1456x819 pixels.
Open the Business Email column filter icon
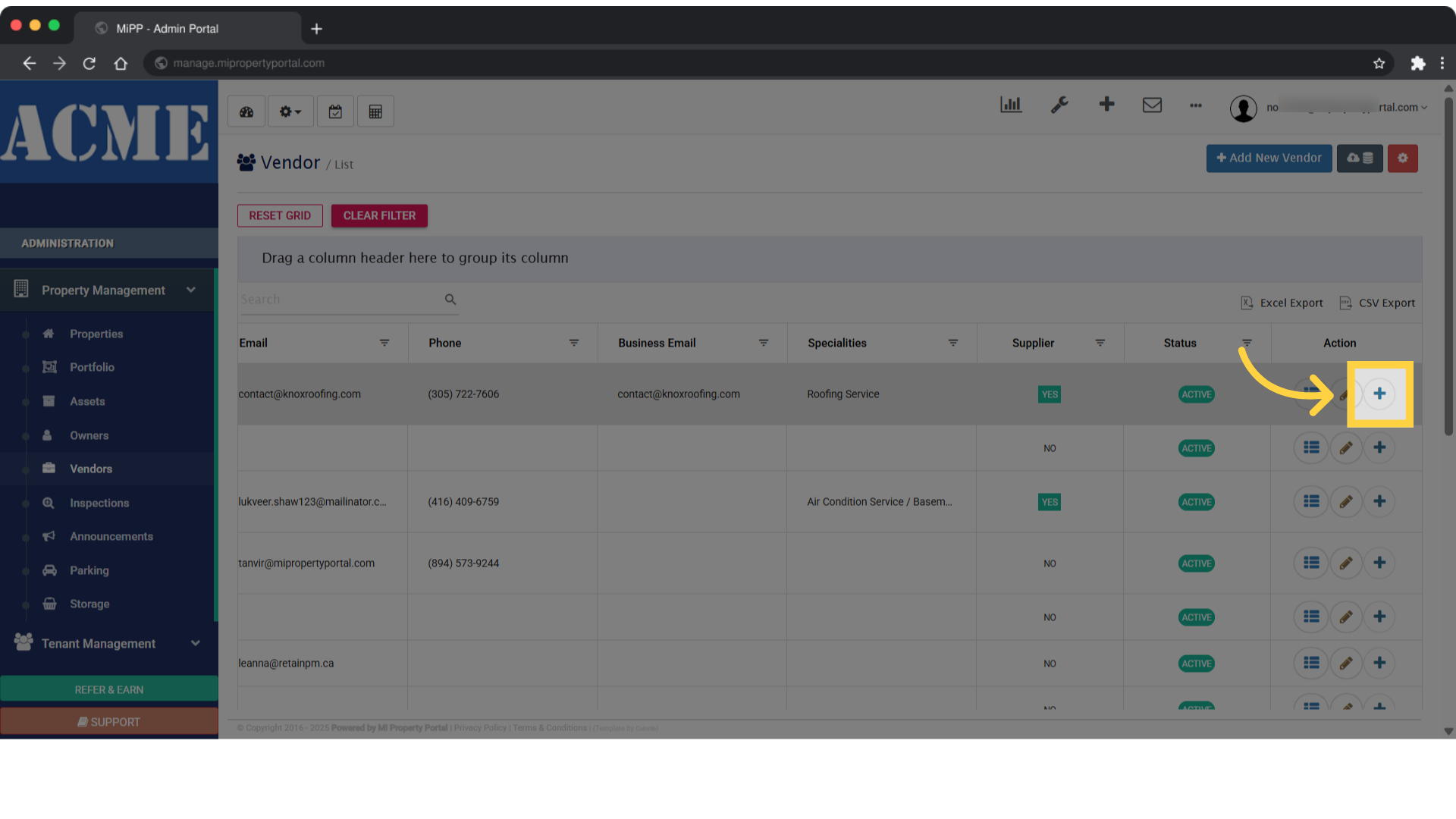[x=764, y=343]
